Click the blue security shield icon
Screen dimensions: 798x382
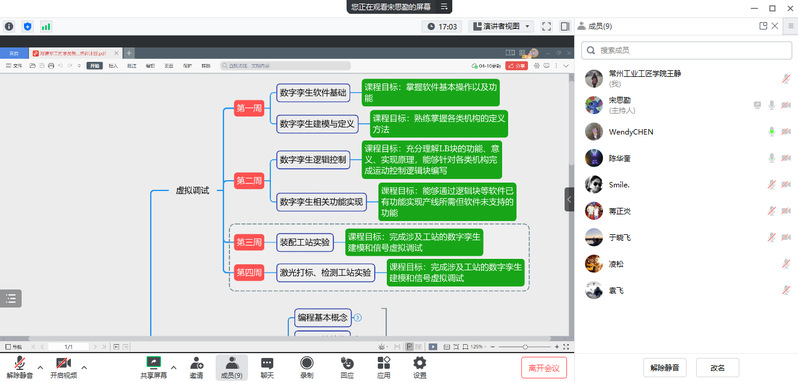click(x=27, y=26)
